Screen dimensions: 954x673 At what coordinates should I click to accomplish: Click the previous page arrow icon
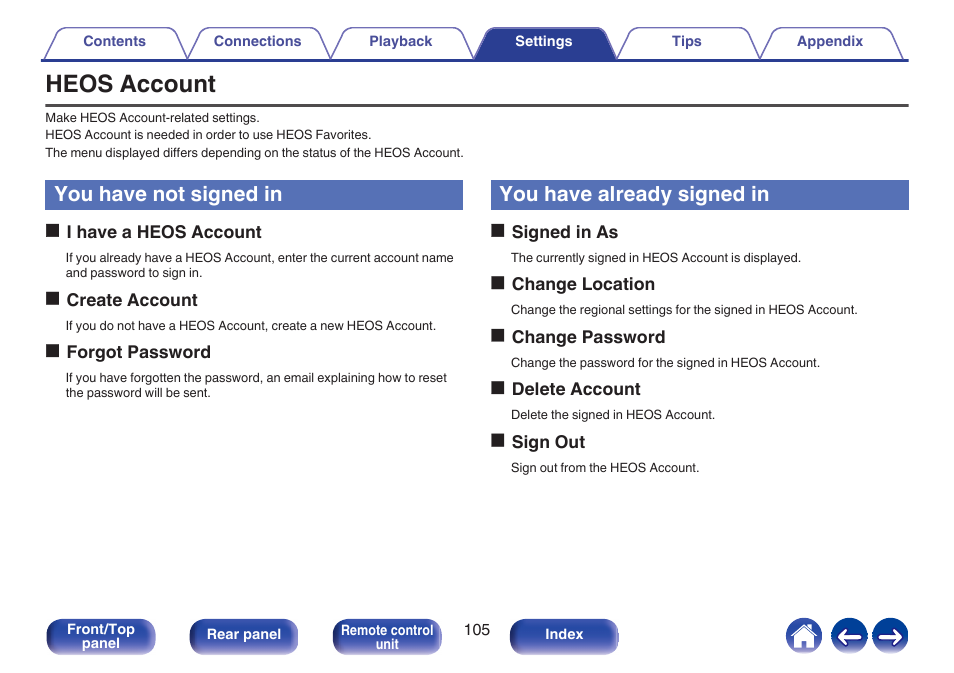pos(849,636)
